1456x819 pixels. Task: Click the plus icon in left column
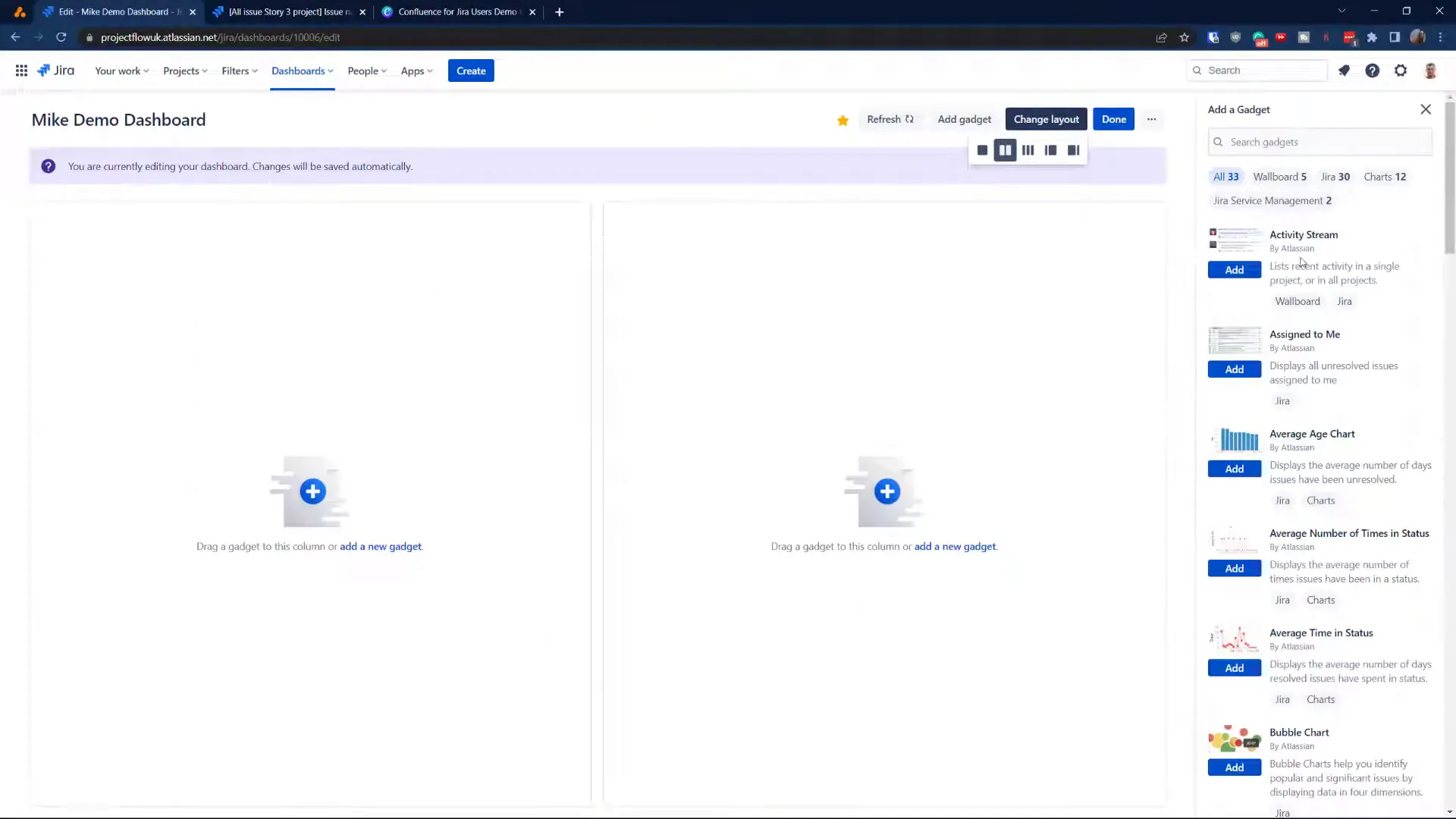click(312, 491)
